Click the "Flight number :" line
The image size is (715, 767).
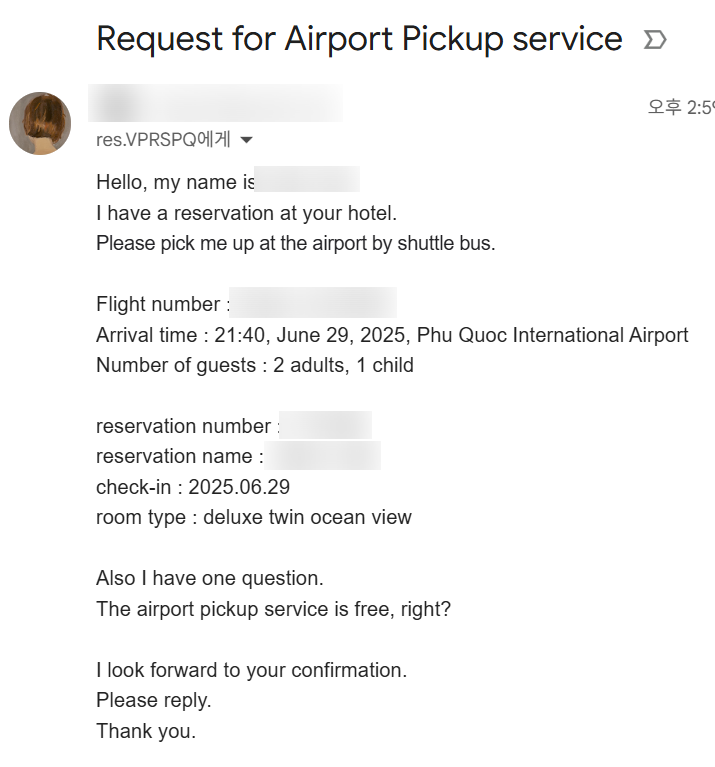click(x=163, y=304)
